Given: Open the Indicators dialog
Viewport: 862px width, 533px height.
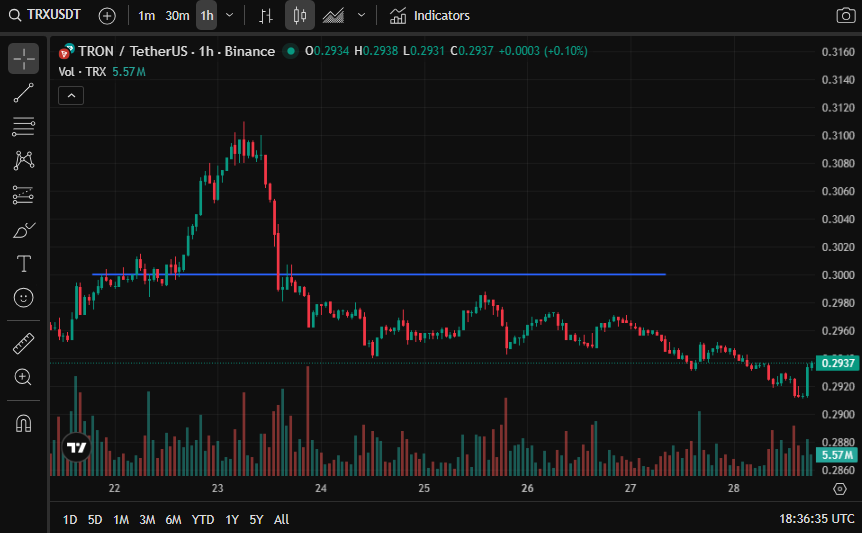Looking at the screenshot, I should click(x=430, y=16).
